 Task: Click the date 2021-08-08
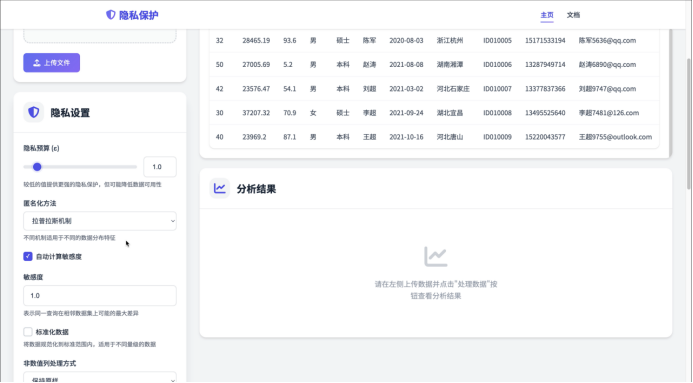(x=406, y=64)
